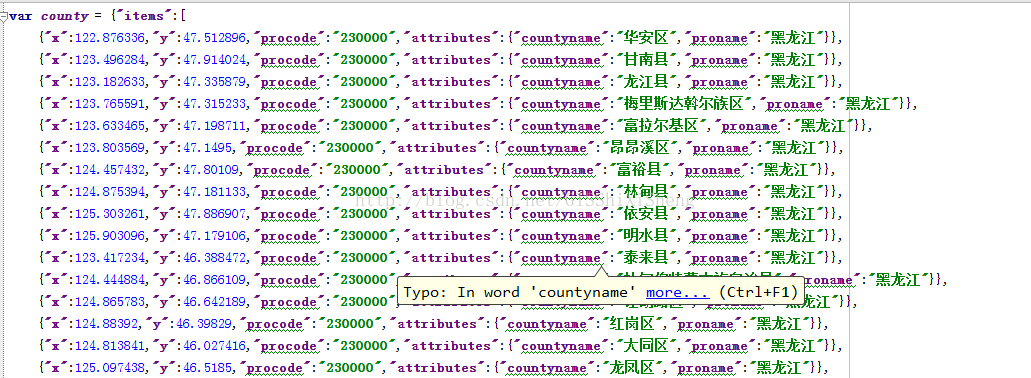
Task: Click the y value 46.642189
Action: click(x=214, y=302)
